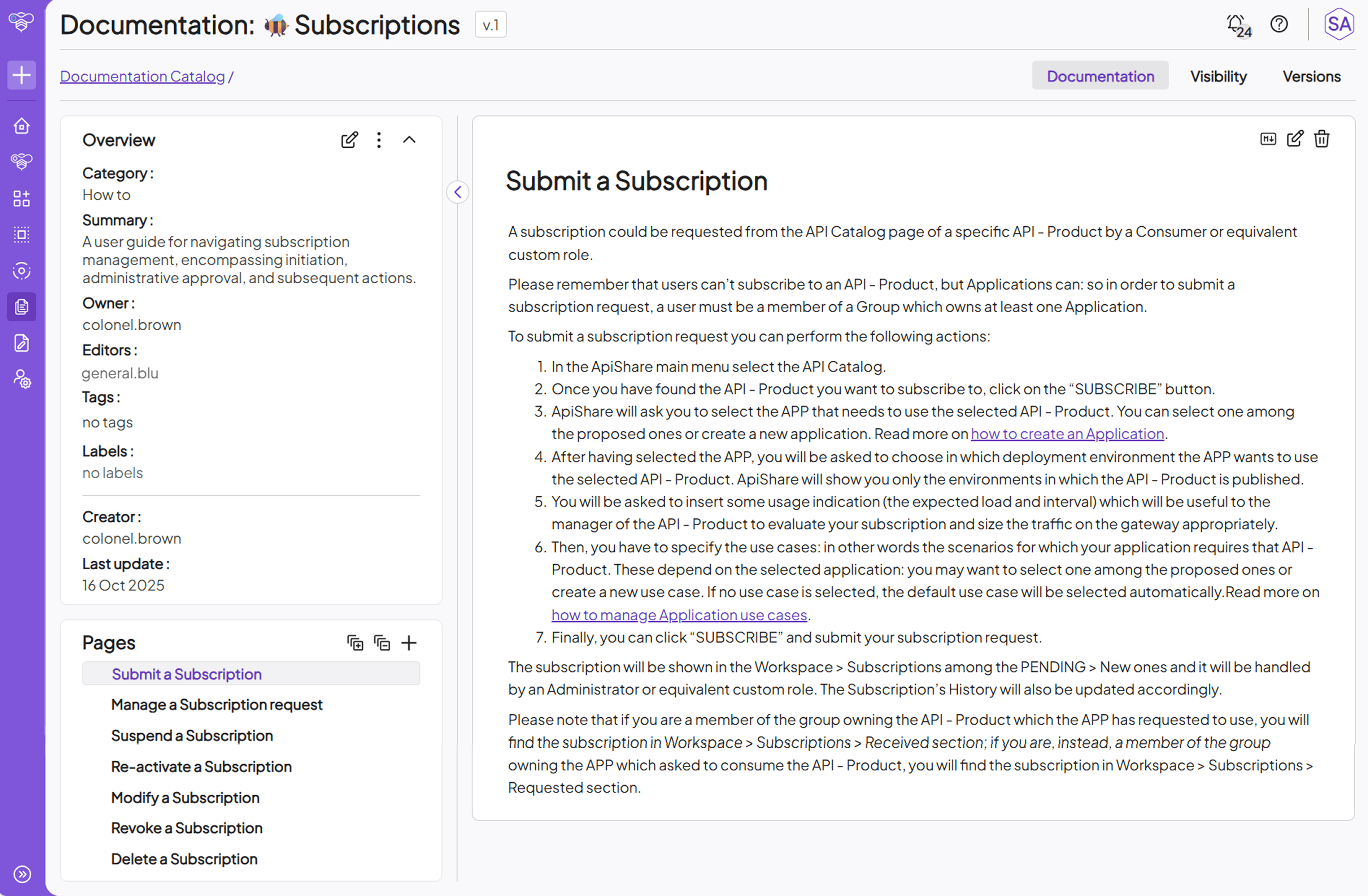Image resolution: width=1368 pixels, height=896 pixels.
Task: Collapse the left panel with arrow button
Action: (x=458, y=192)
